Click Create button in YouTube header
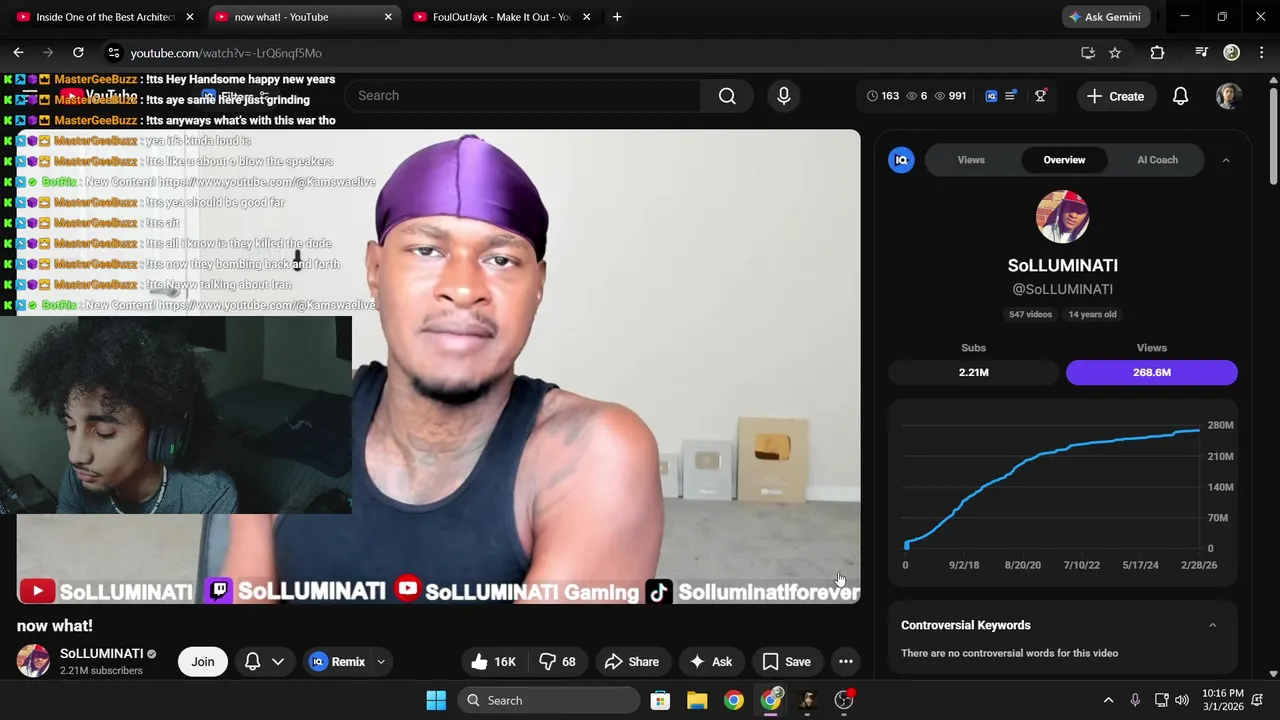1280x720 pixels. (x=1115, y=96)
